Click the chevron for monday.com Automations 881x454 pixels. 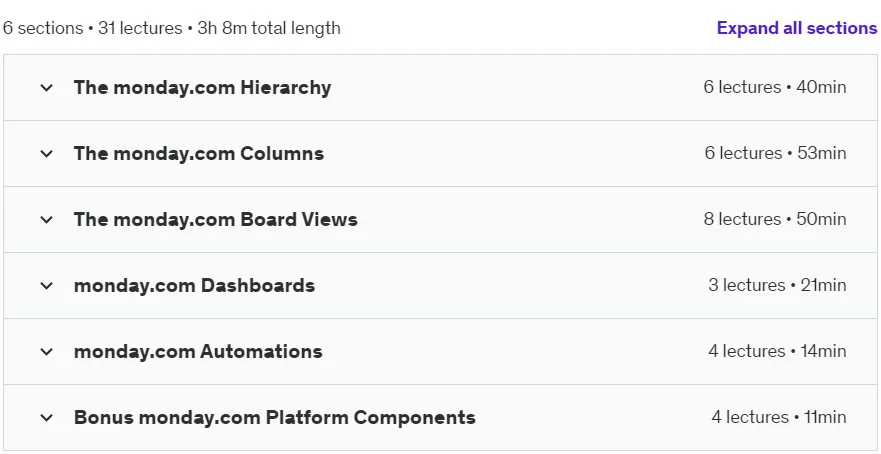pyautogui.click(x=47, y=352)
